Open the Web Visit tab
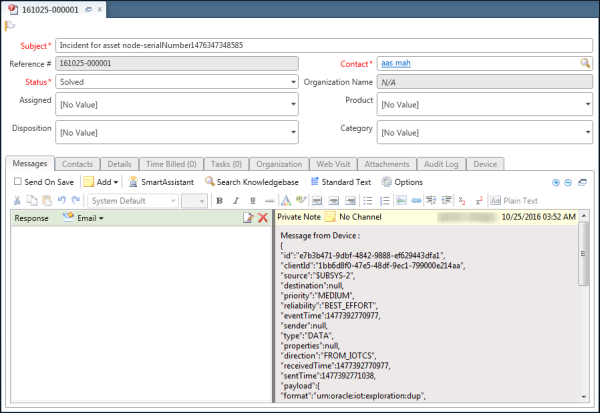600x413 pixels. pos(333,164)
